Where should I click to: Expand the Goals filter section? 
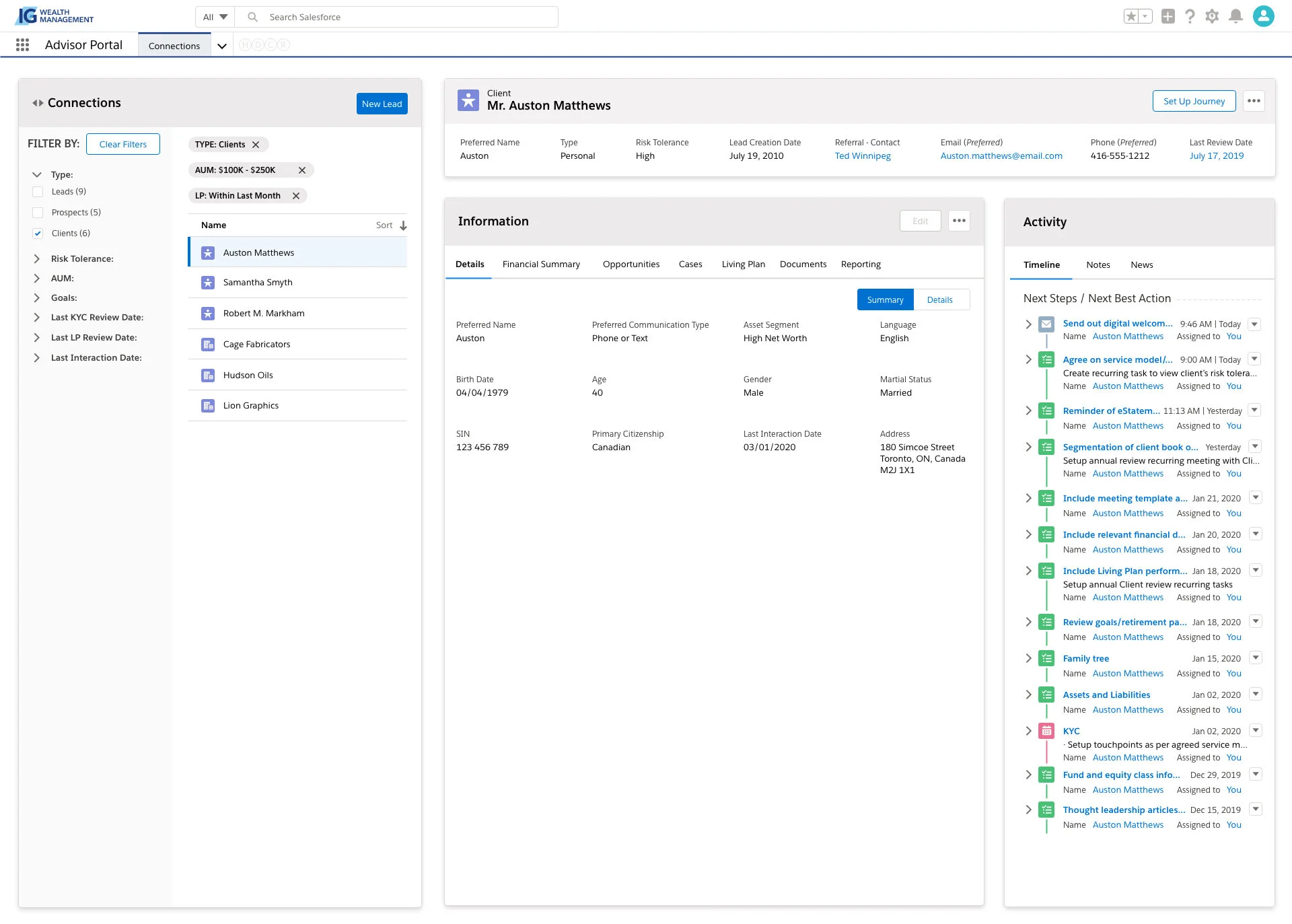(x=37, y=297)
